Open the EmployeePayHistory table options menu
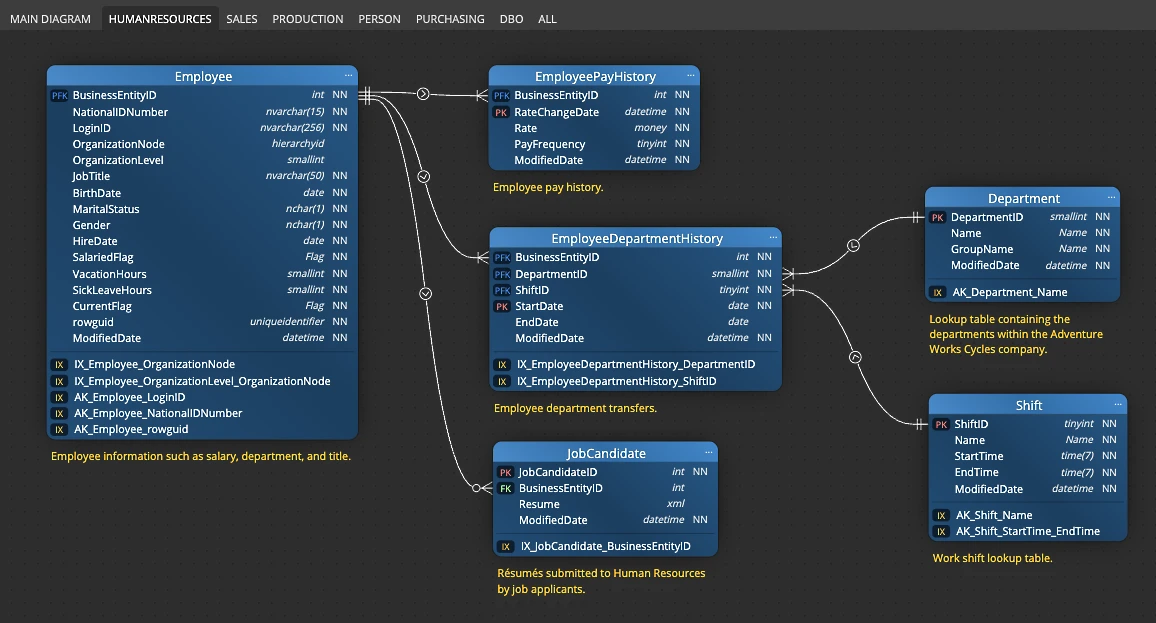Viewport: 1156px width, 623px height. (690, 76)
